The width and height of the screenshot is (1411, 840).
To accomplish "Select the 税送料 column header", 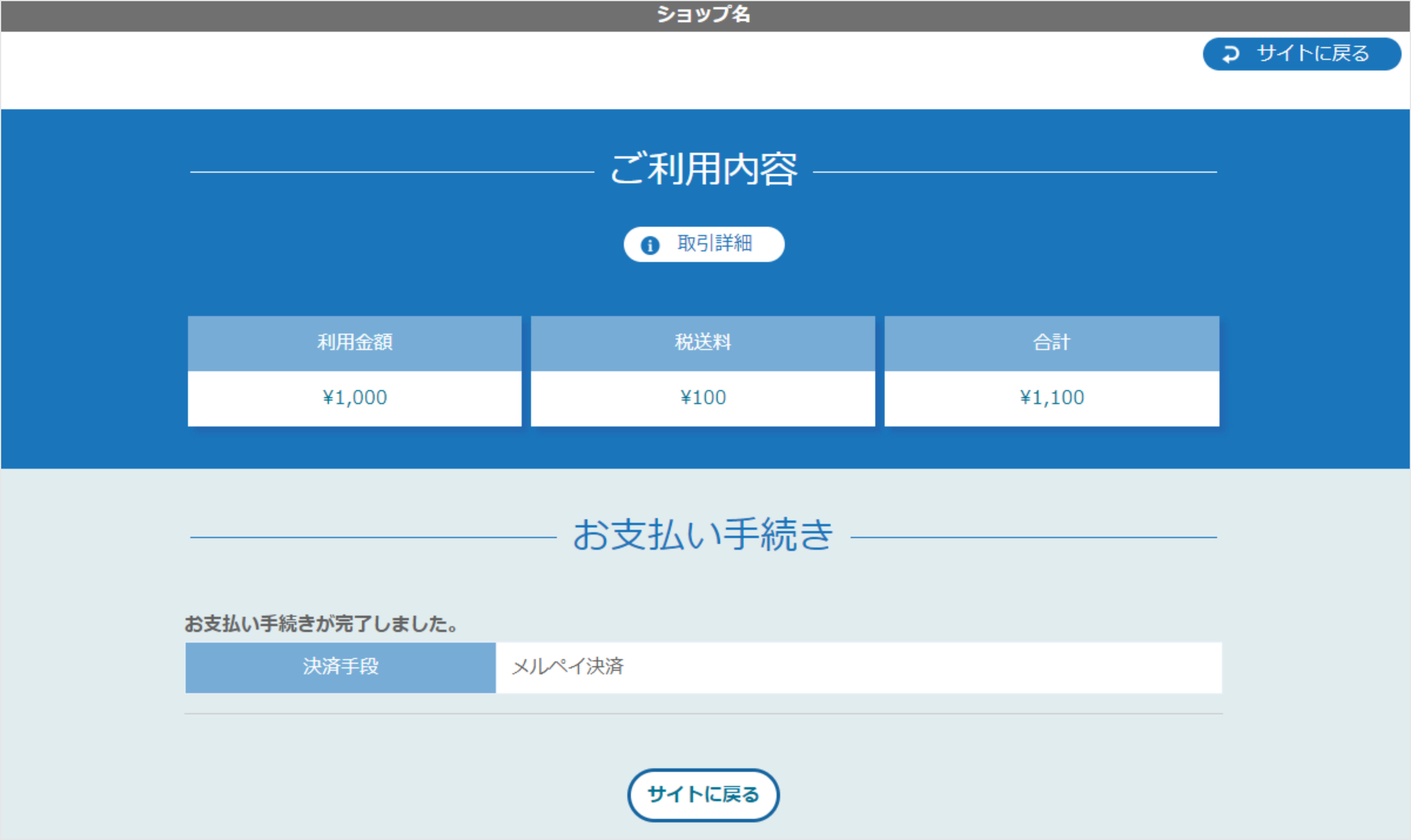I will click(703, 342).
